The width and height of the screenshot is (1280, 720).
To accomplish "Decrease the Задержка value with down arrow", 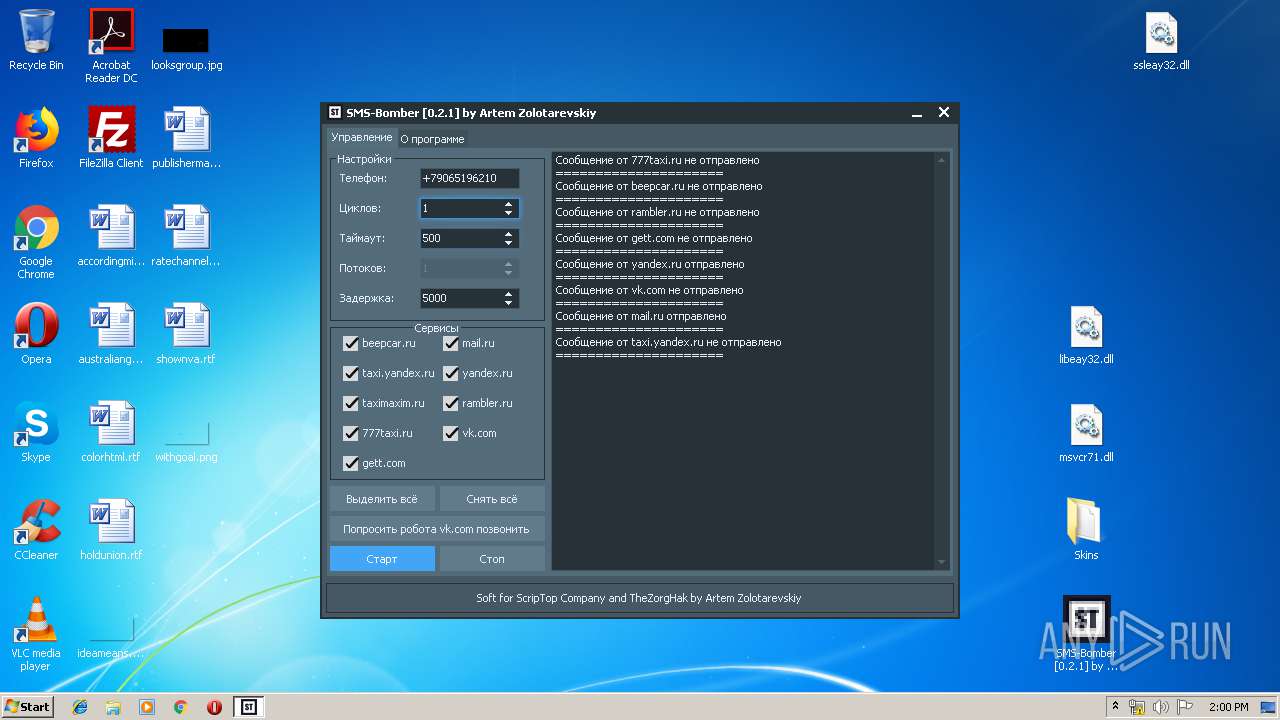I will point(509,303).
